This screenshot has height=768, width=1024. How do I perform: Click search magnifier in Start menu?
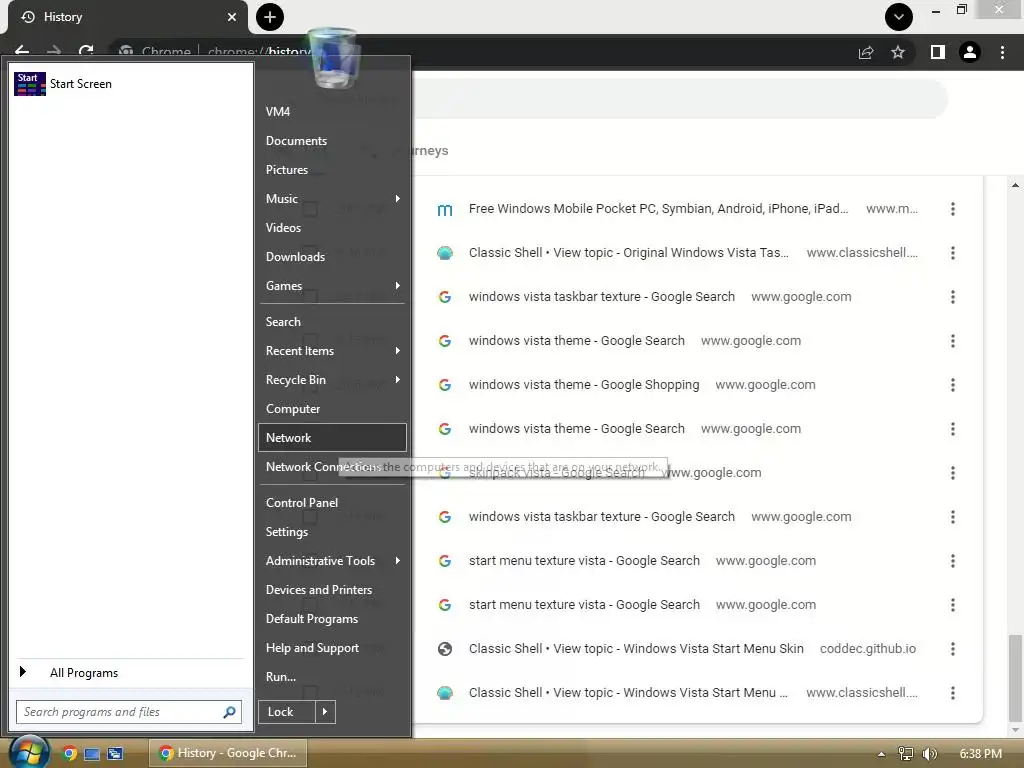[x=229, y=712]
